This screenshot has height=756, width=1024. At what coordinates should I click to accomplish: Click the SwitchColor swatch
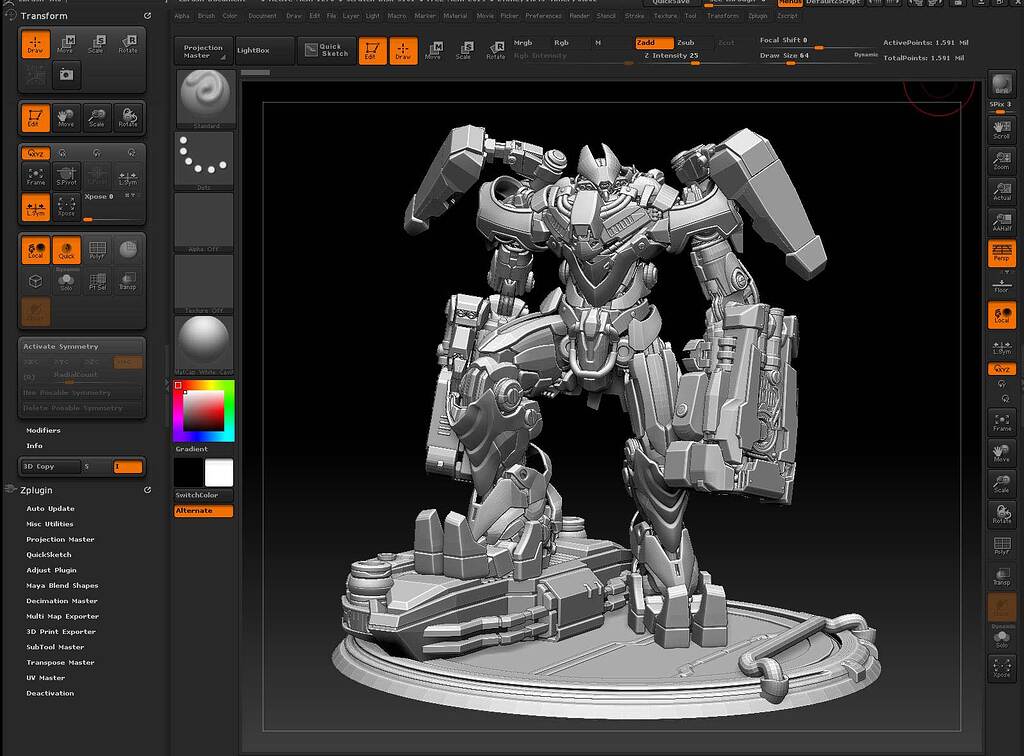point(203,493)
